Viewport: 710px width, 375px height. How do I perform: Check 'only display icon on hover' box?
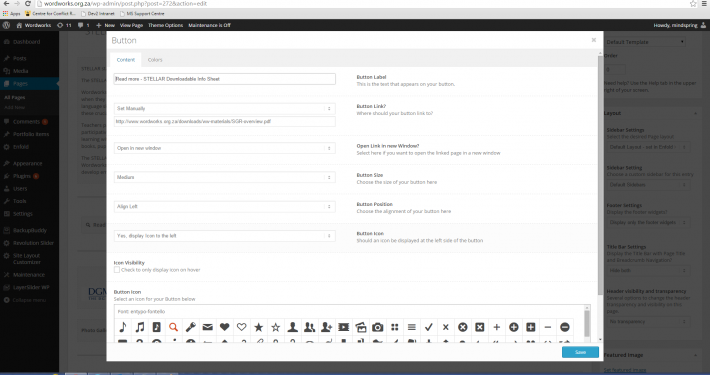117,270
